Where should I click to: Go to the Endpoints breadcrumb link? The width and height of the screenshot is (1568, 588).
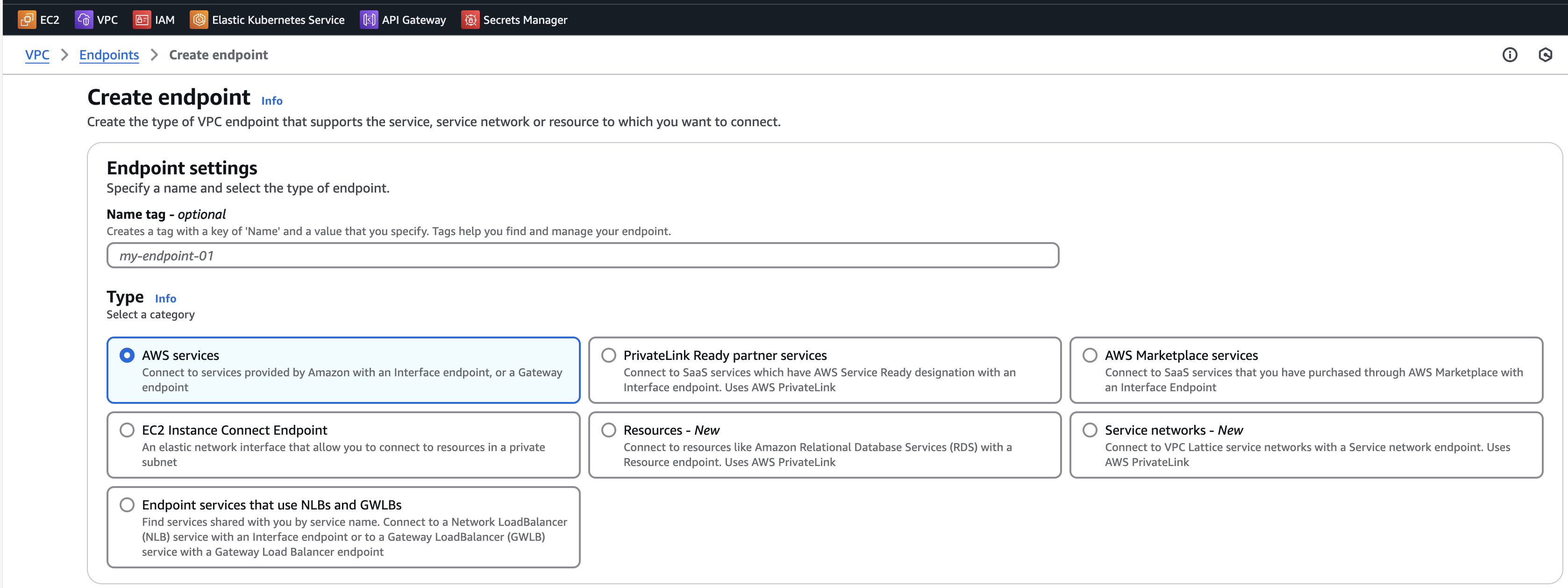pos(109,55)
